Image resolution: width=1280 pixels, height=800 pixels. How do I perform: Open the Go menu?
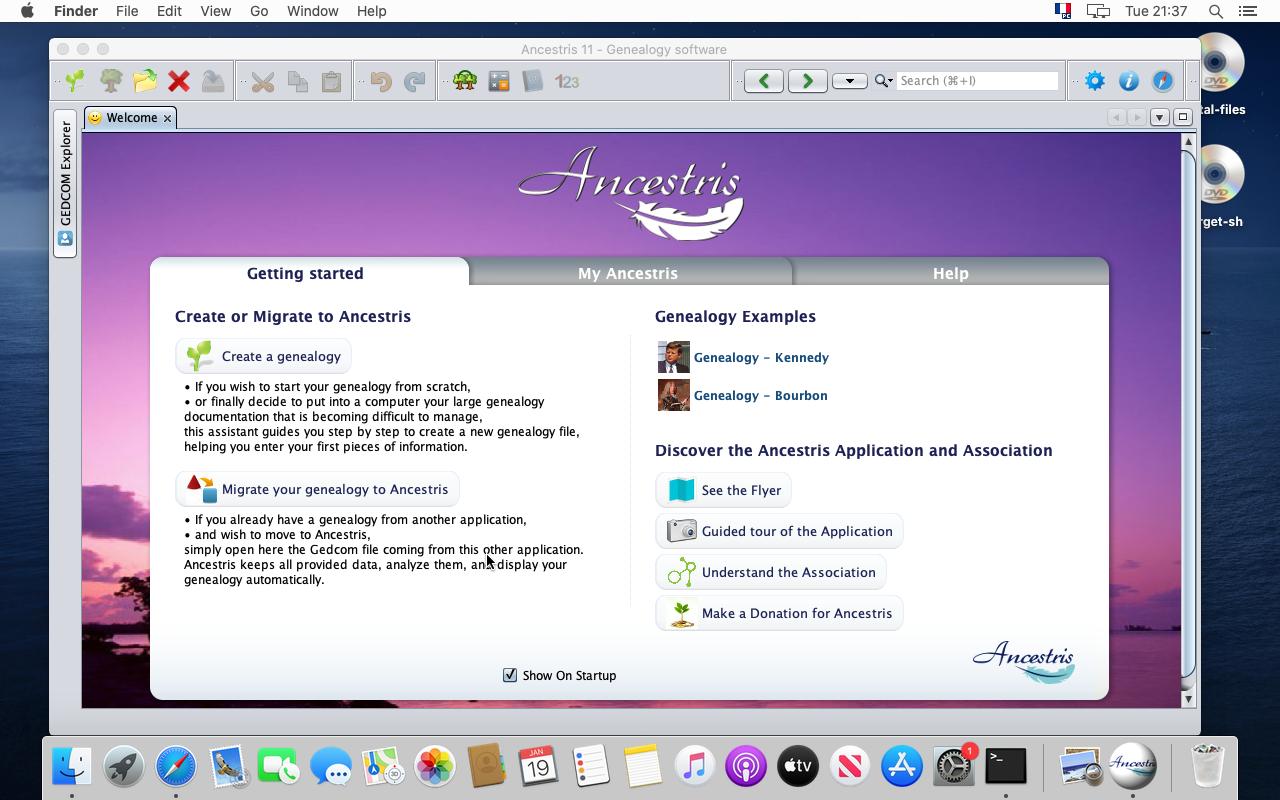259,11
